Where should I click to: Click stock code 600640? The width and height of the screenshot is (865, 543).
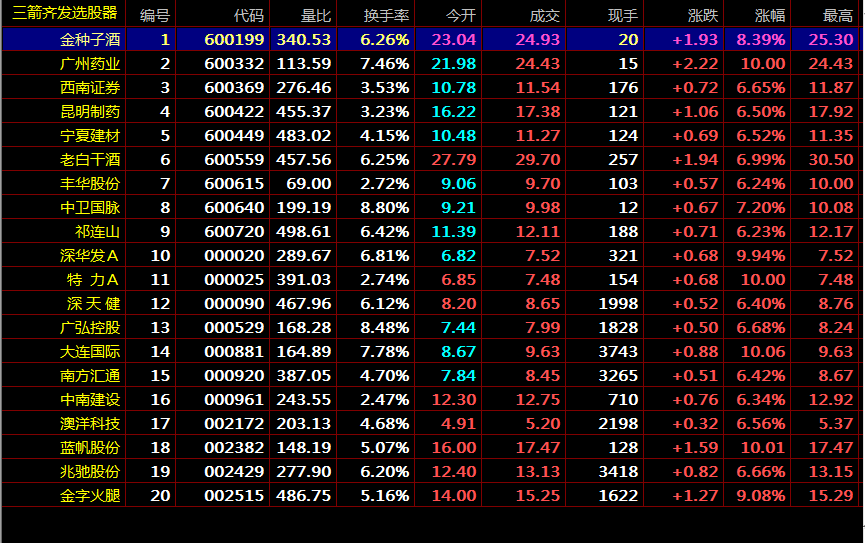(x=234, y=207)
